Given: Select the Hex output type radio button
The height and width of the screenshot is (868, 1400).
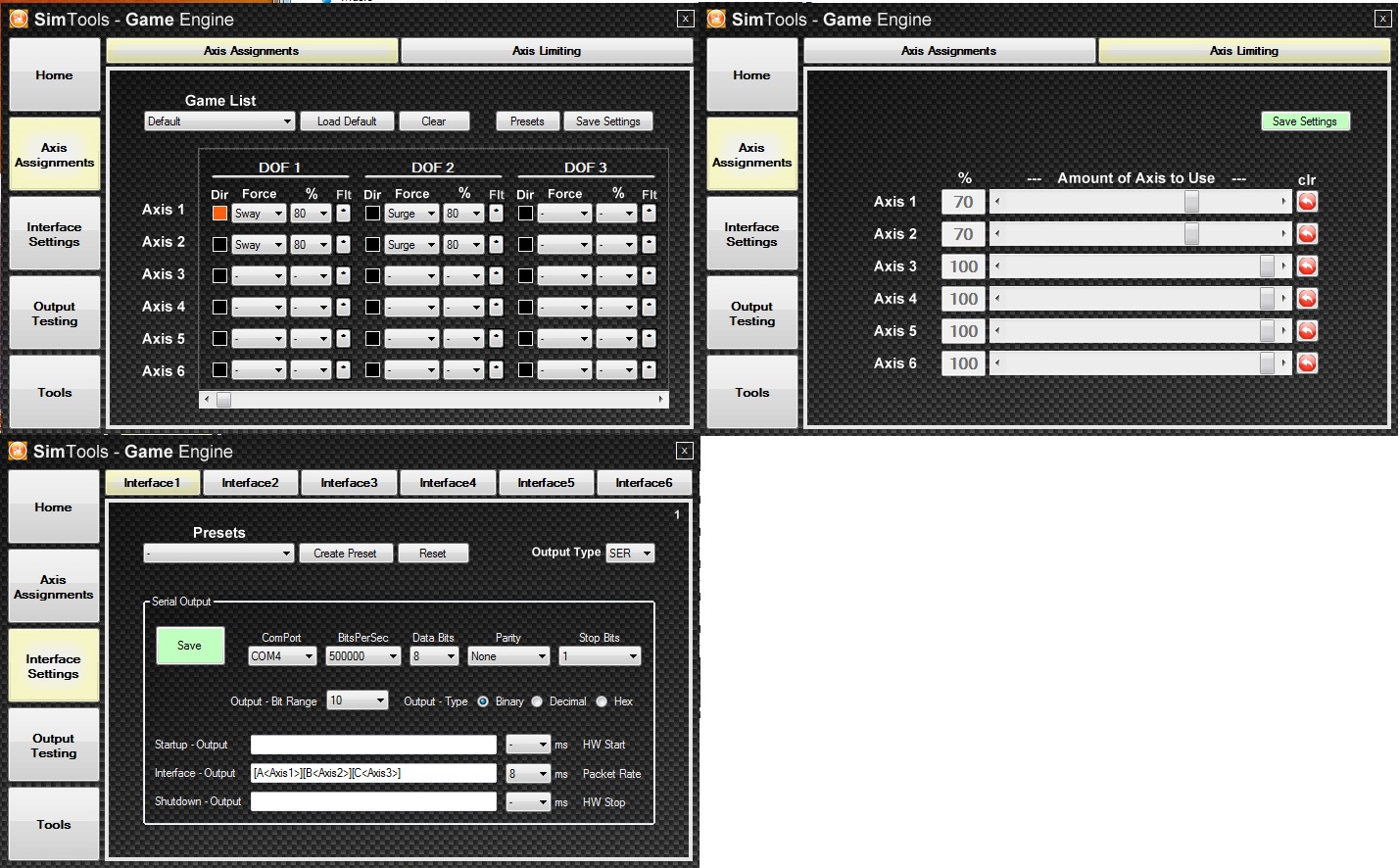Looking at the screenshot, I should 602,701.
